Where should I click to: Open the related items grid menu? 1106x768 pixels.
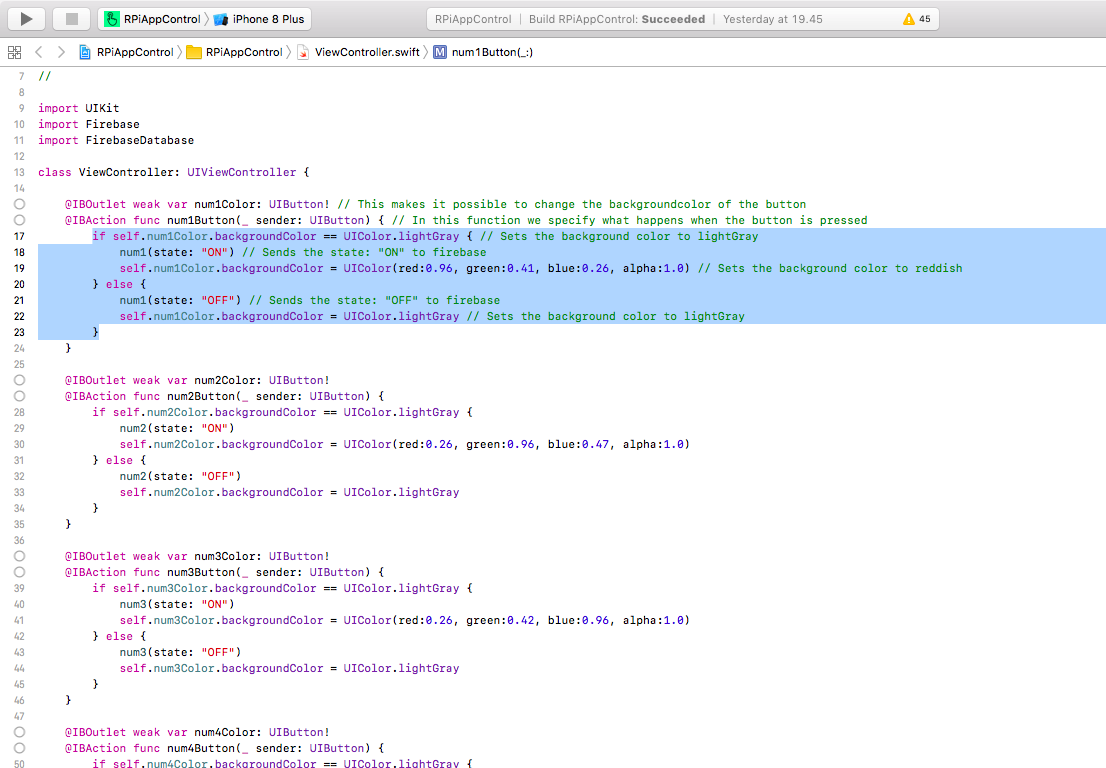[x=14, y=52]
